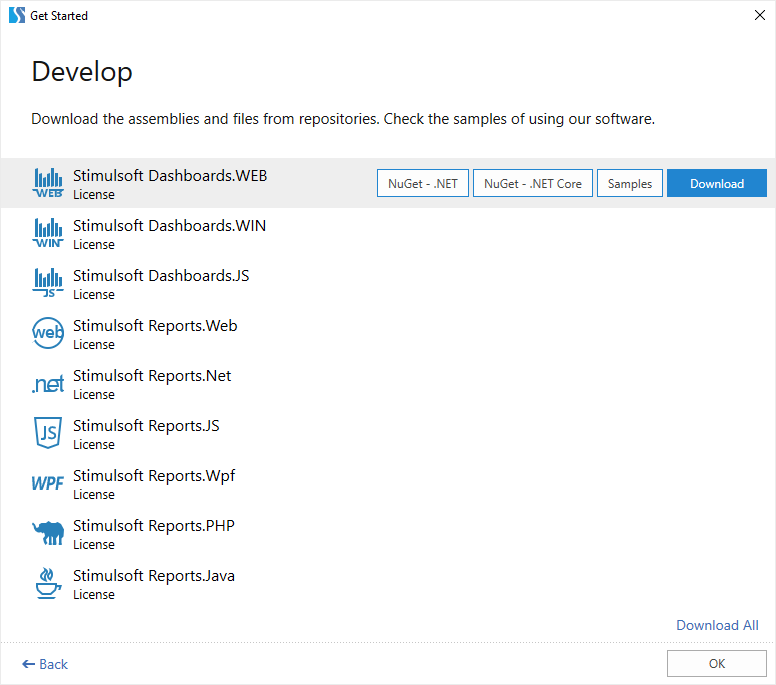The width and height of the screenshot is (776, 685).
Task: Click the Reports.Java coffee cup icon
Action: [x=48, y=583]
